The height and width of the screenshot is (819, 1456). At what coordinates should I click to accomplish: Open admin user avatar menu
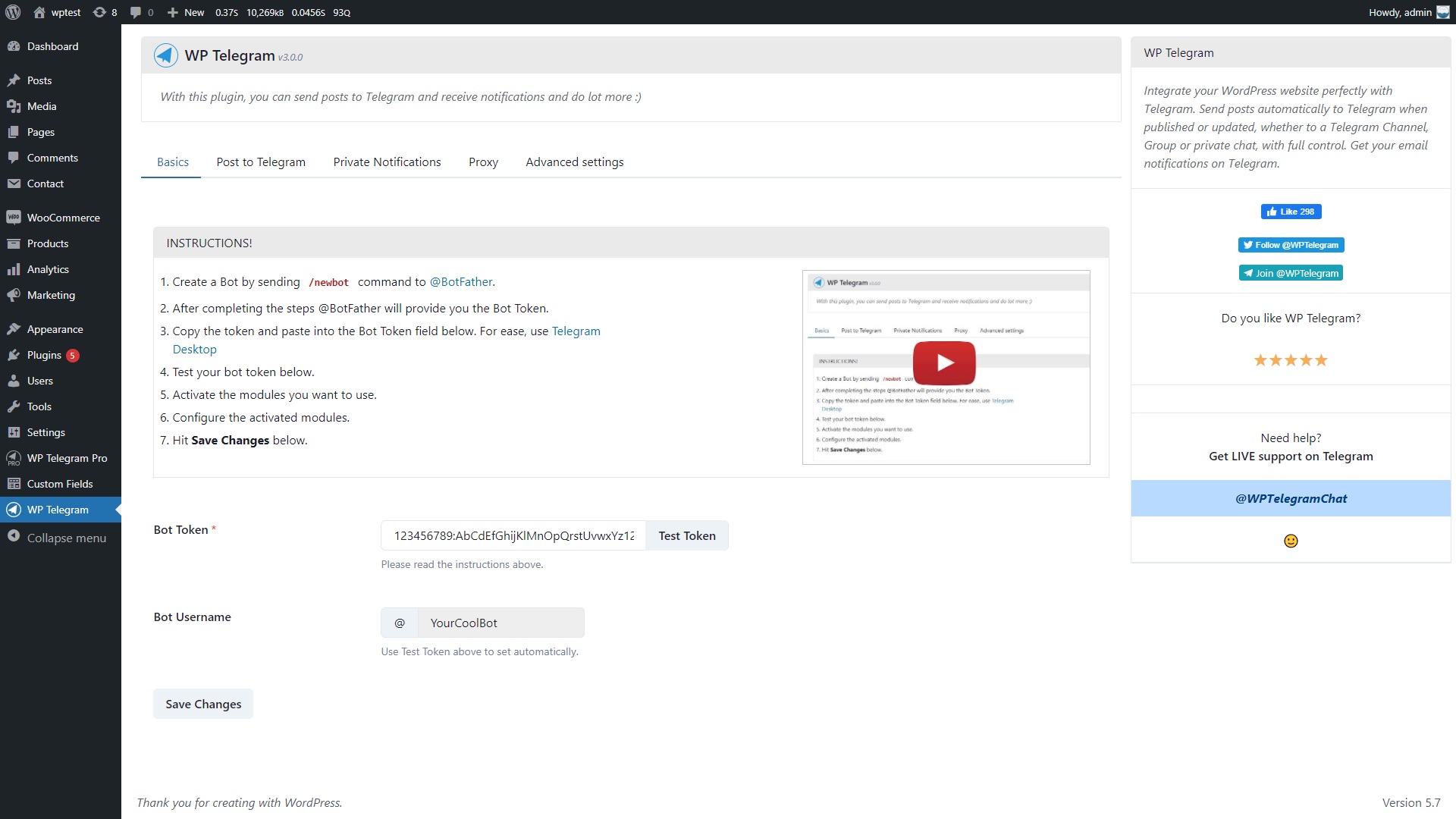(1442, 12)
